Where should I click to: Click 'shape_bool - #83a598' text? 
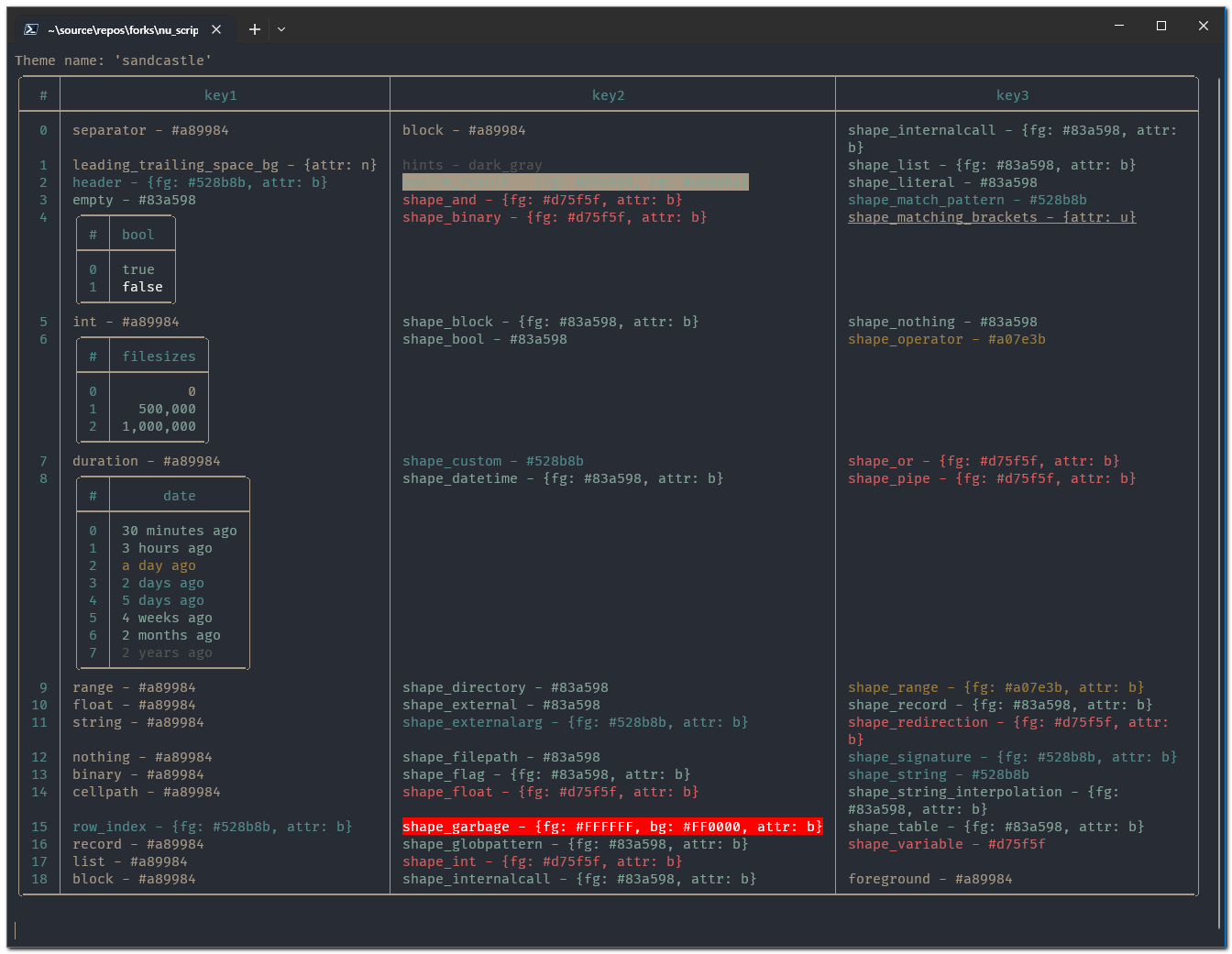pos(485,339)
